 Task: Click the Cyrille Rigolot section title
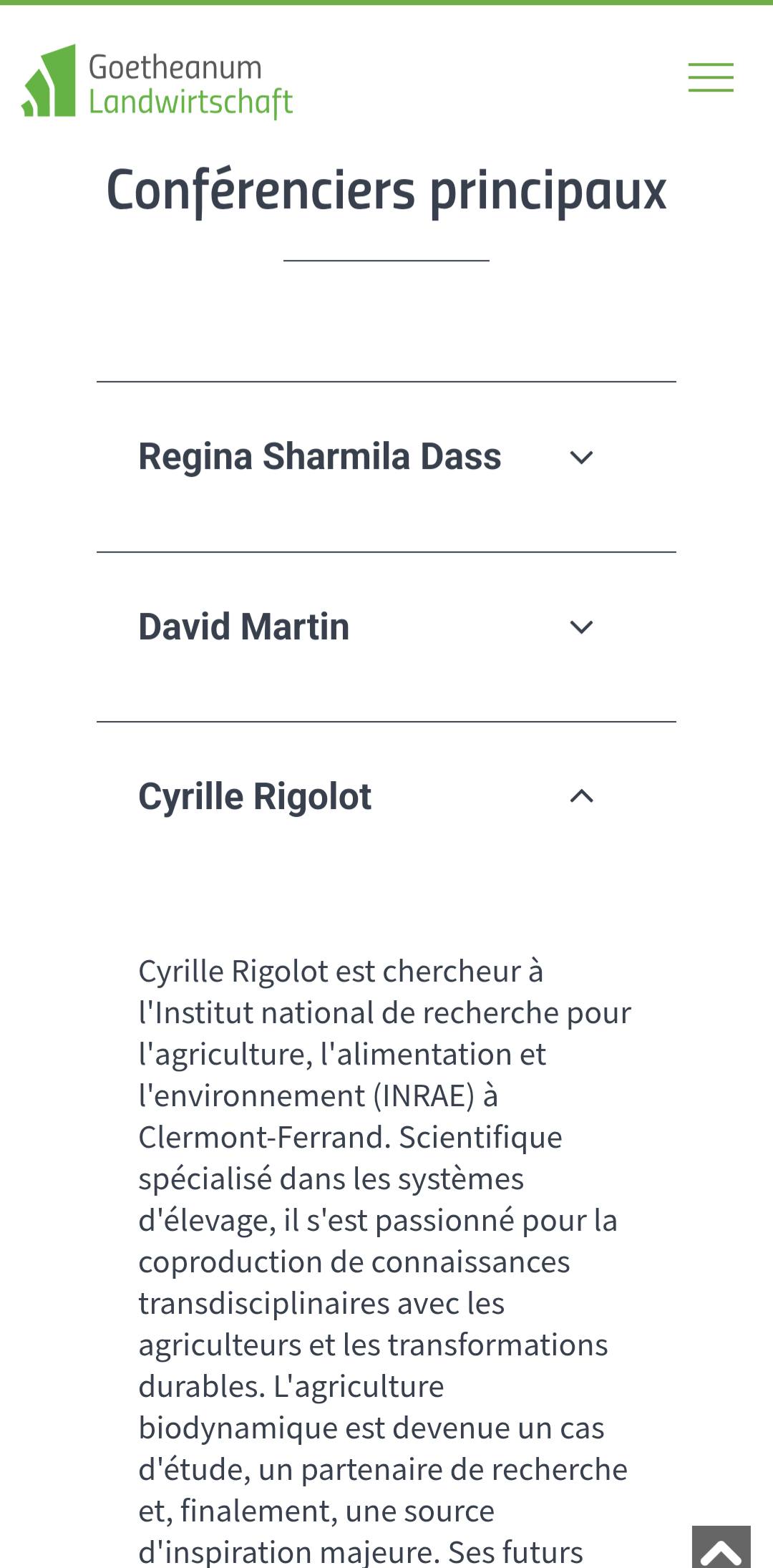[x=255, y=797]
